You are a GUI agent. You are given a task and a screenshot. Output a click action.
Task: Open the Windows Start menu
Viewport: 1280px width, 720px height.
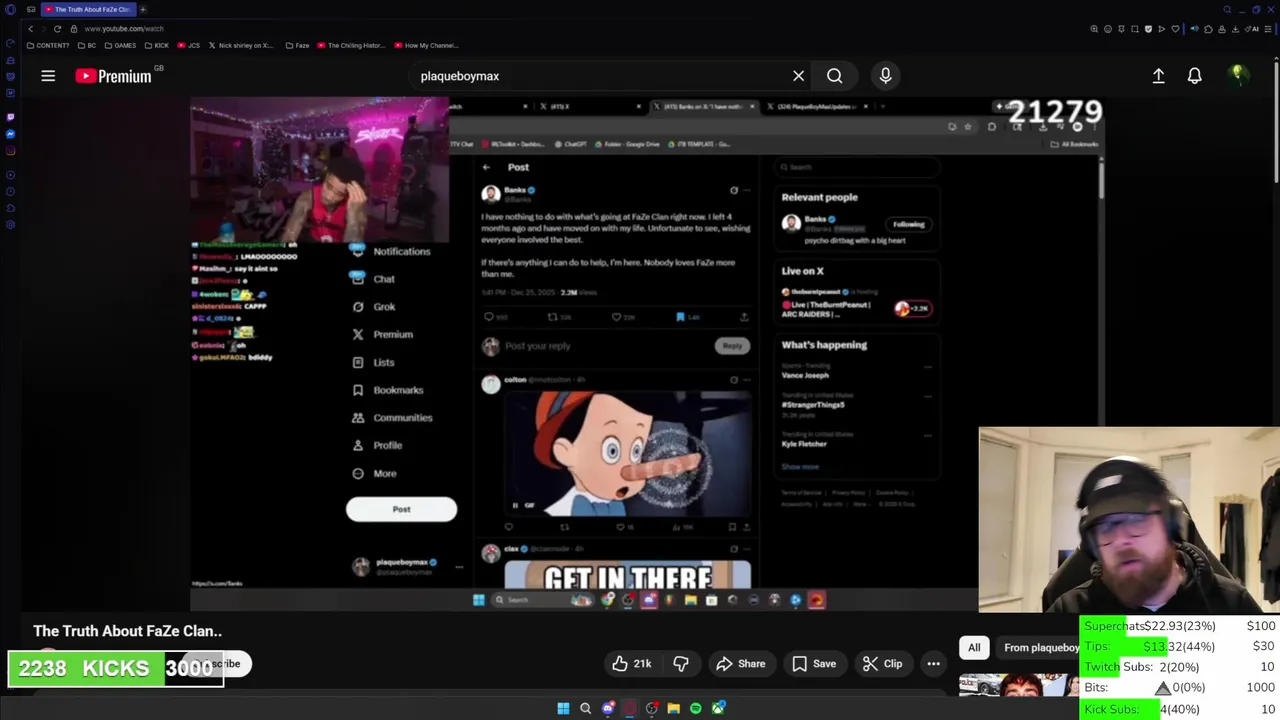[x=563, y=708]
